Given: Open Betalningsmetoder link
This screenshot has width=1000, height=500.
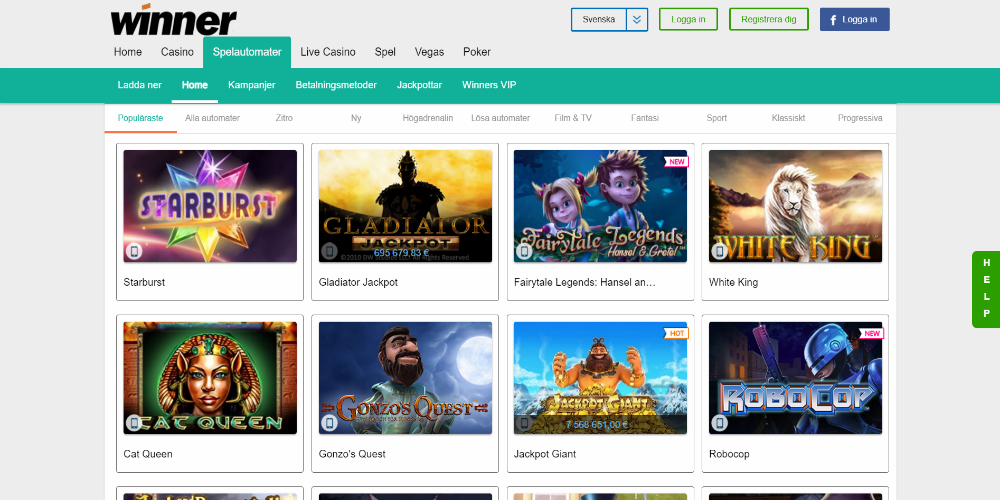Looking at the screenshot, I should click(336, 85).
